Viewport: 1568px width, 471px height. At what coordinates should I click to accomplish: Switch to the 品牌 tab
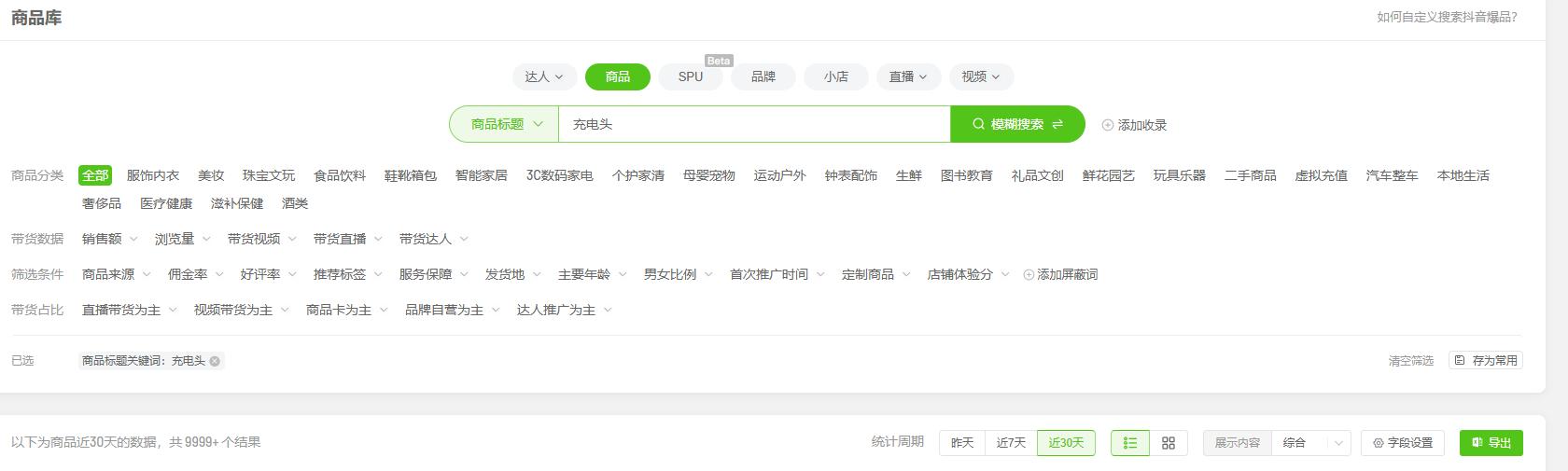pyautogui.click(x=763, y=76)
